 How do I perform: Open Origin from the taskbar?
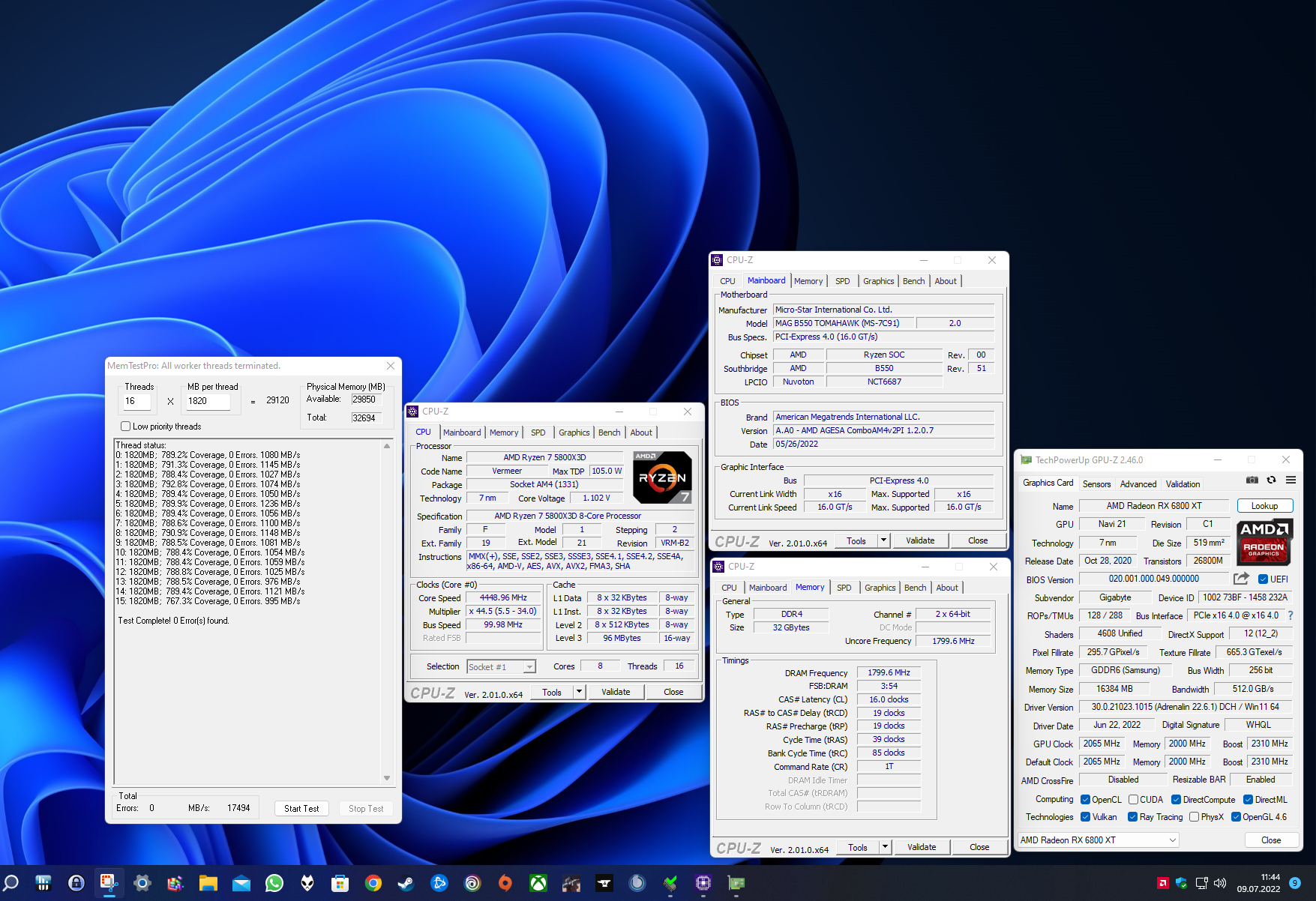coord(505,883)
